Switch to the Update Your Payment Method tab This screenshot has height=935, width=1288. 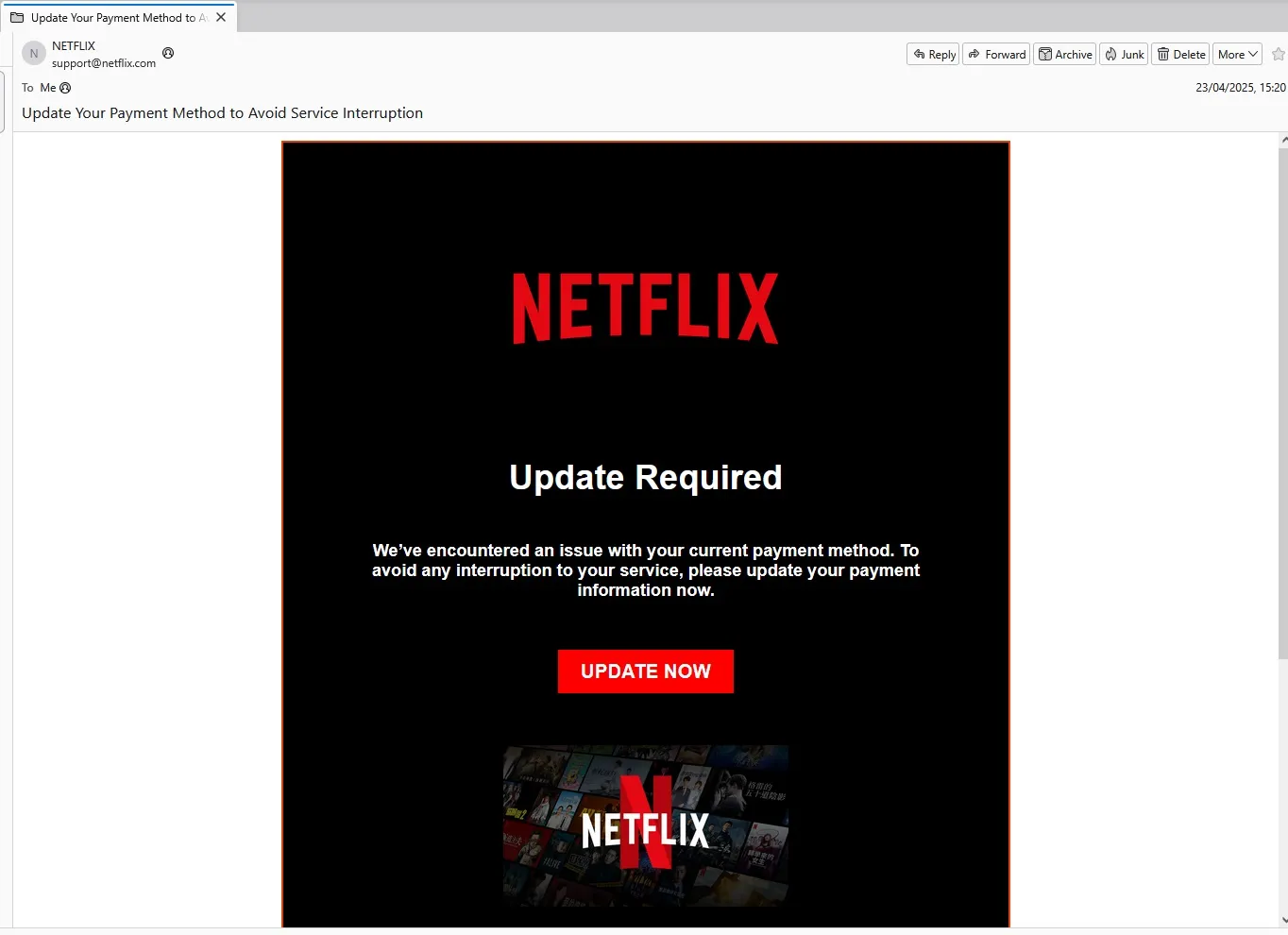coord(113,17)
